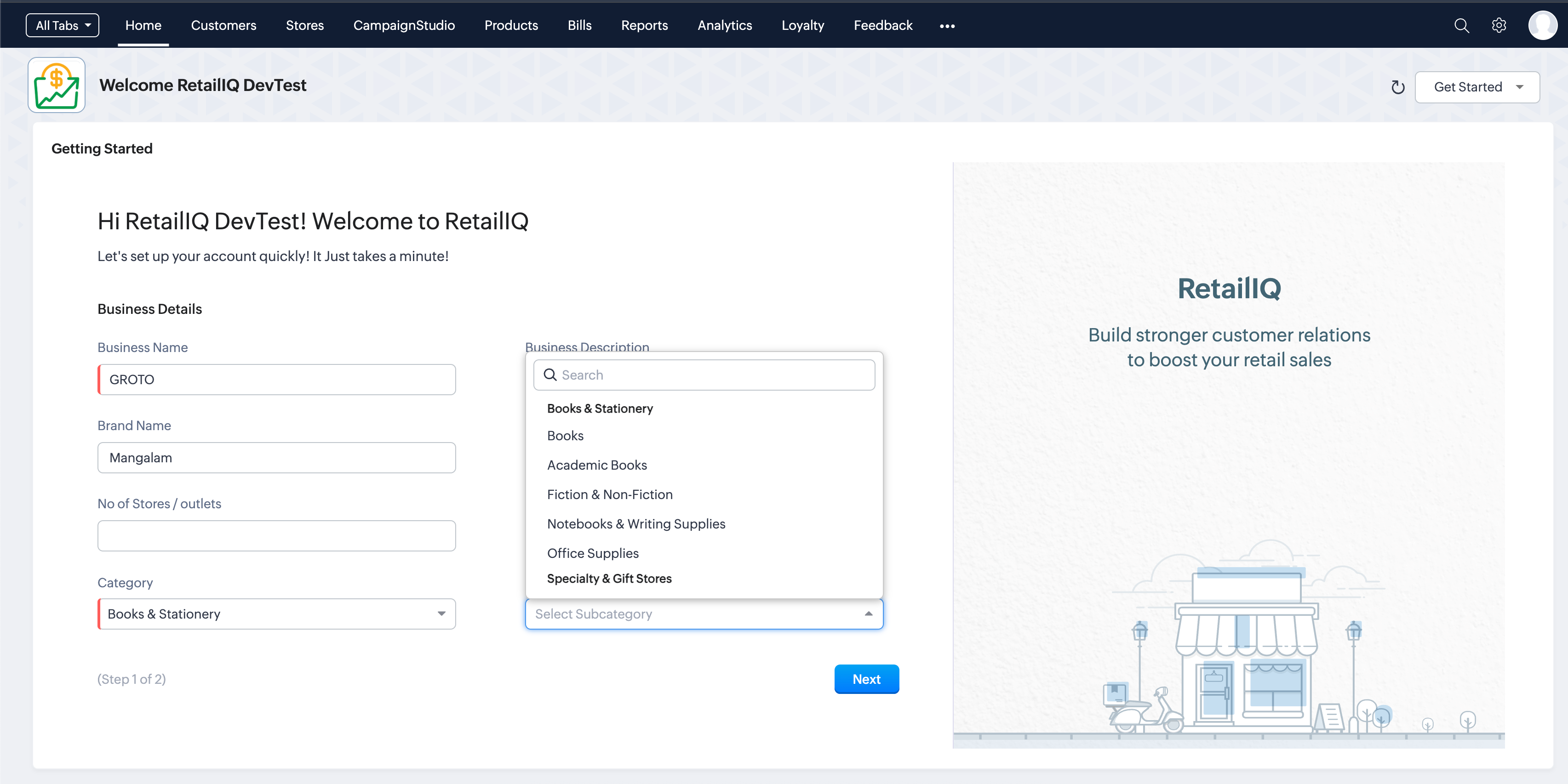Select Academic Books subcategory
This screenshot has width=1568, height=784.
pos(704,465)
